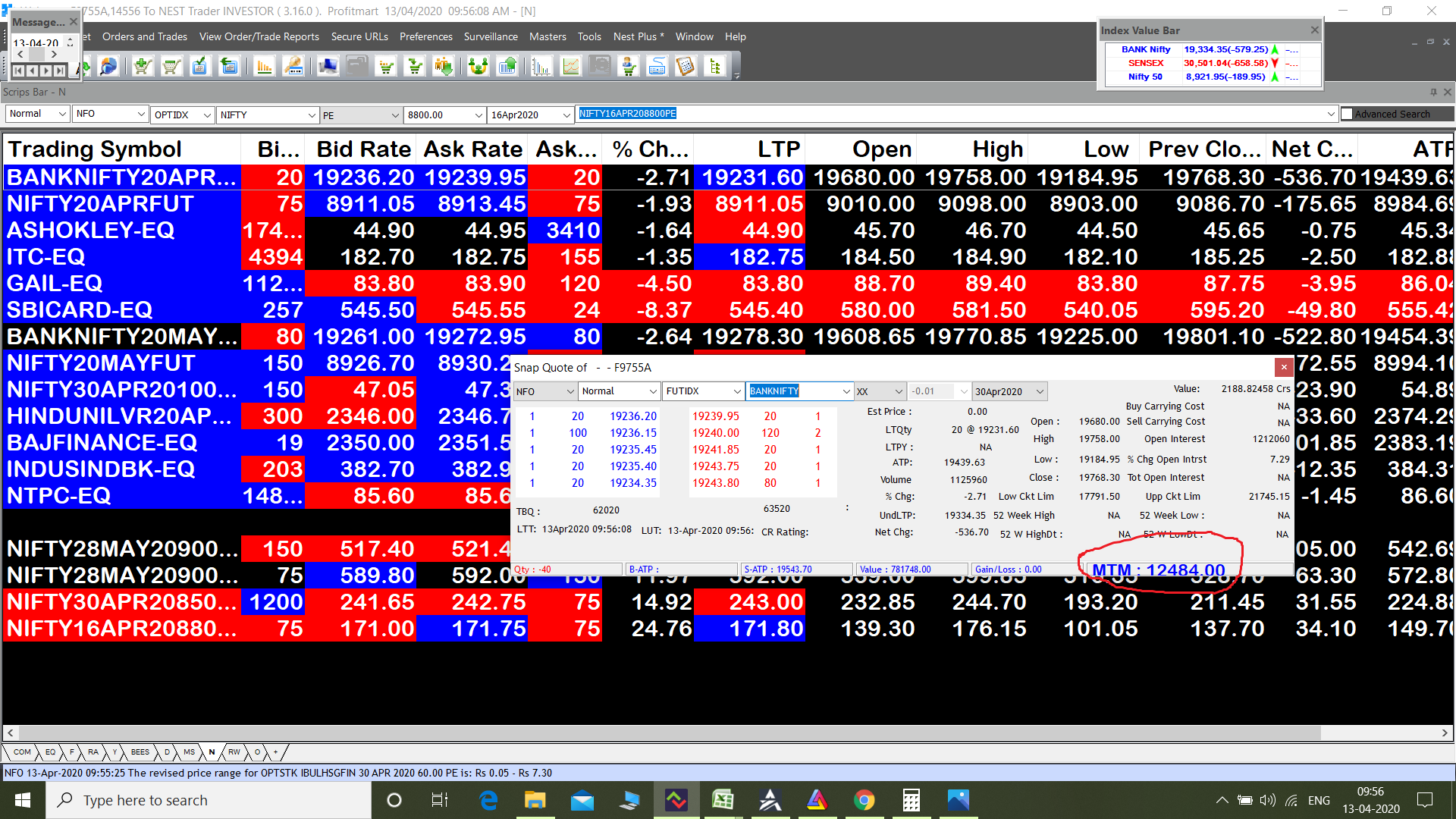Open Excel from the Windows taskbar
This screenshot has width=1456, height=819.
coord(723,800)
